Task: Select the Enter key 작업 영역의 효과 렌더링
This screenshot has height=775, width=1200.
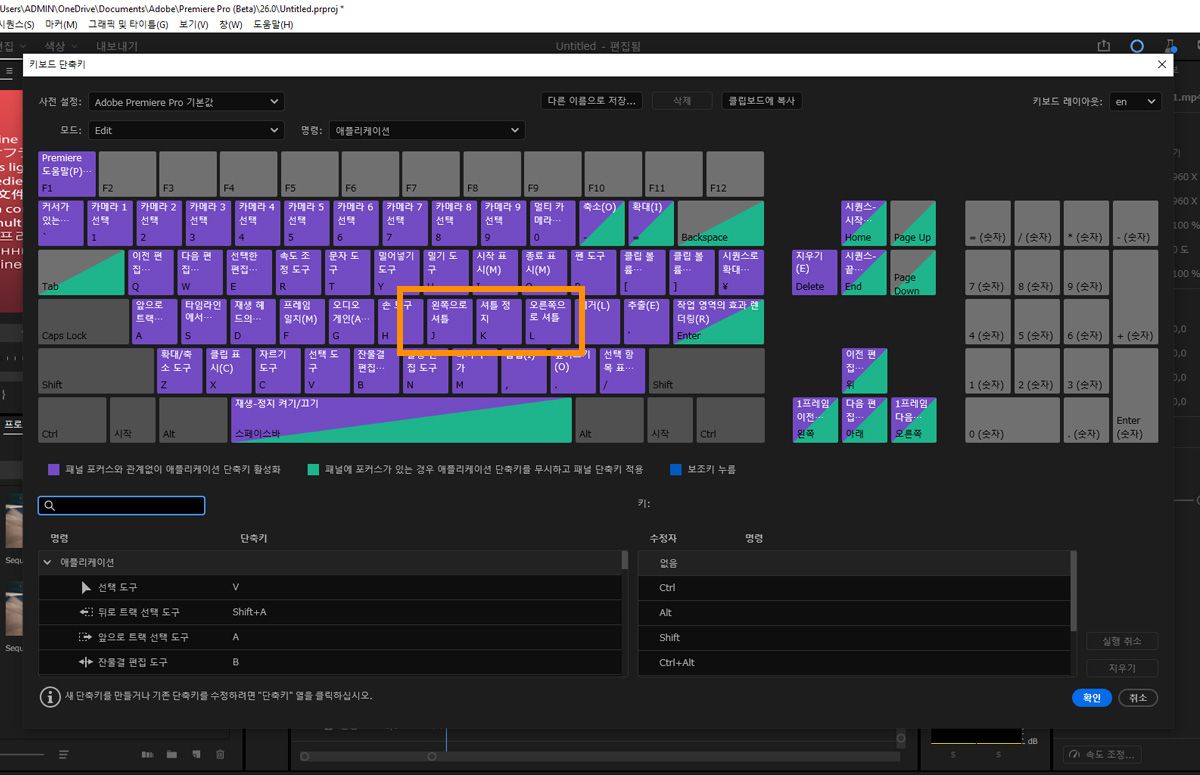Action: click(x=718, y=320)
